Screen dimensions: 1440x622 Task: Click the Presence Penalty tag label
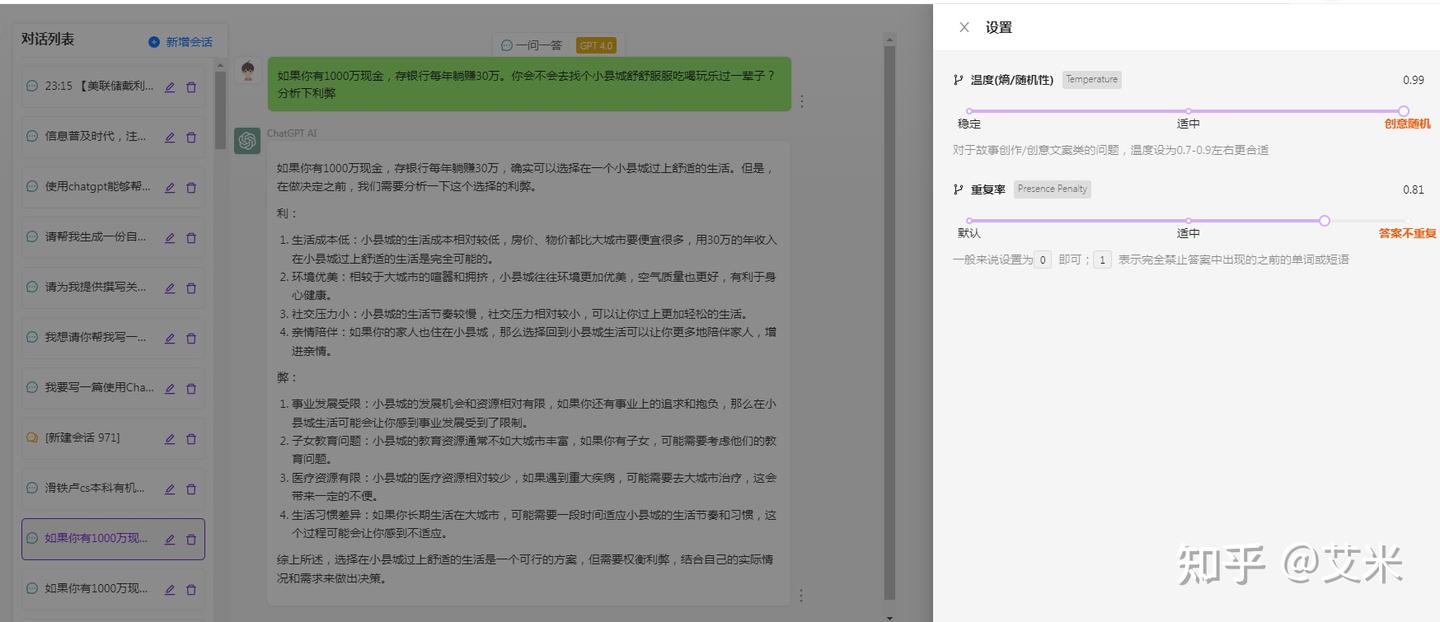point(1053,189)
